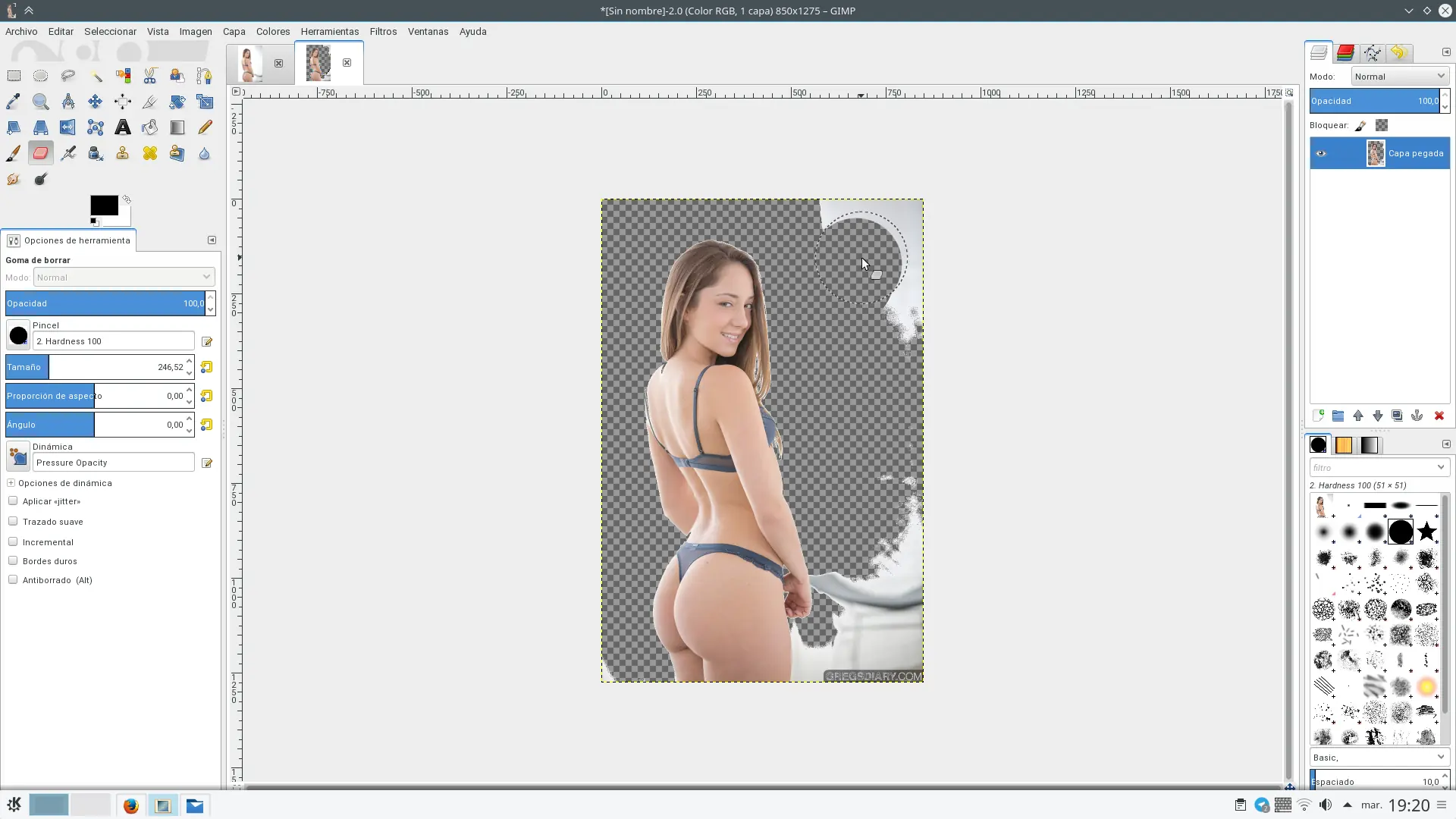The image size is (1456, 819).
Task: Select the Zoom magnifier tool
Action: pyautogui.click(x=41, y=102)
